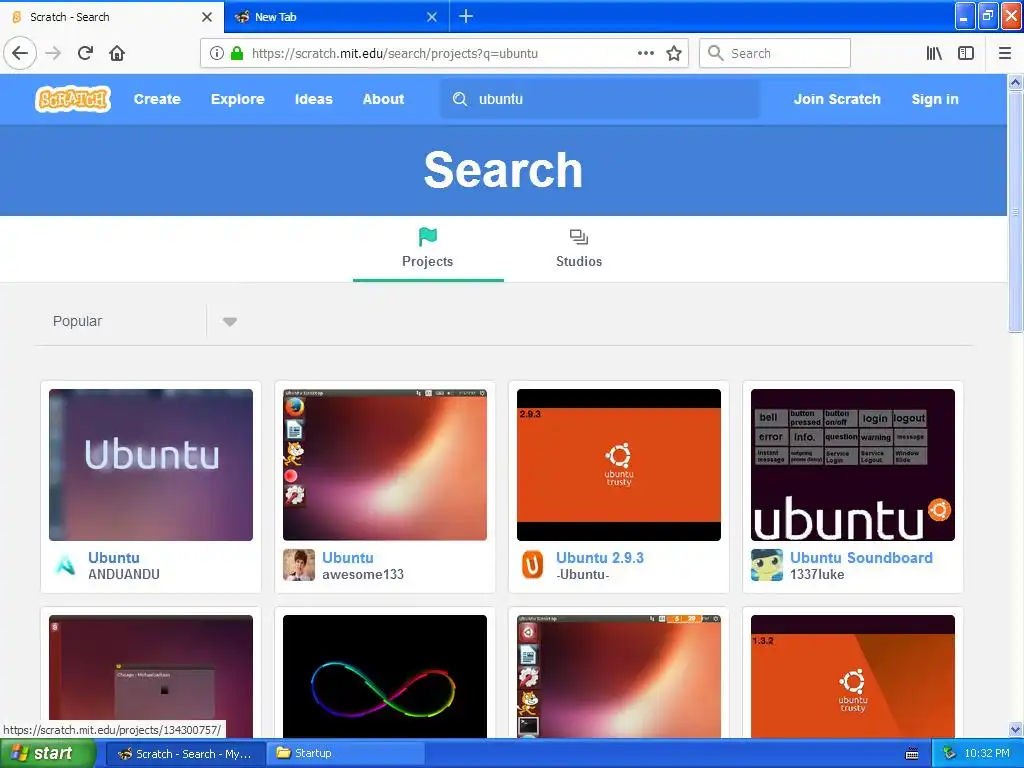
Task: Switch to the New Tab browser tab
Action: point(337,17)
